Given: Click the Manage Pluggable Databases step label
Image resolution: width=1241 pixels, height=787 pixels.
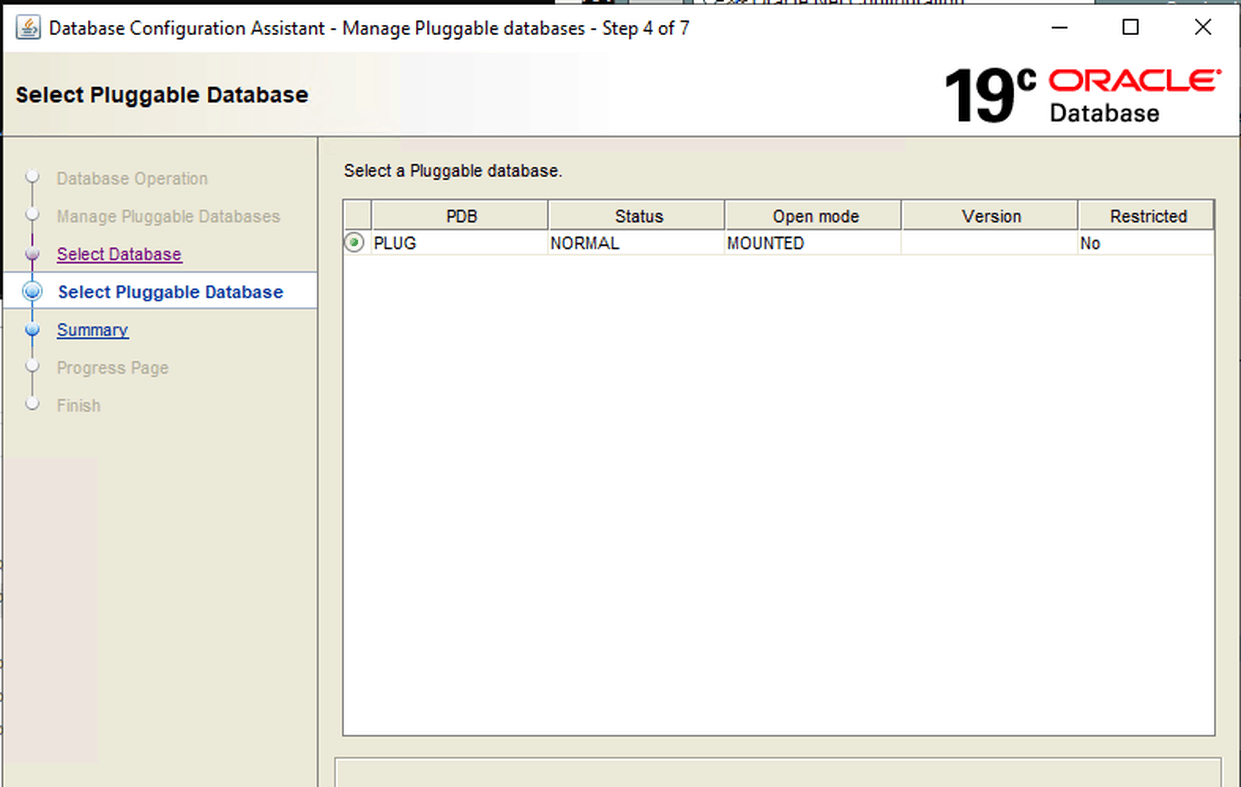Looking at the screenshot, I should click(x=168, y=217).
